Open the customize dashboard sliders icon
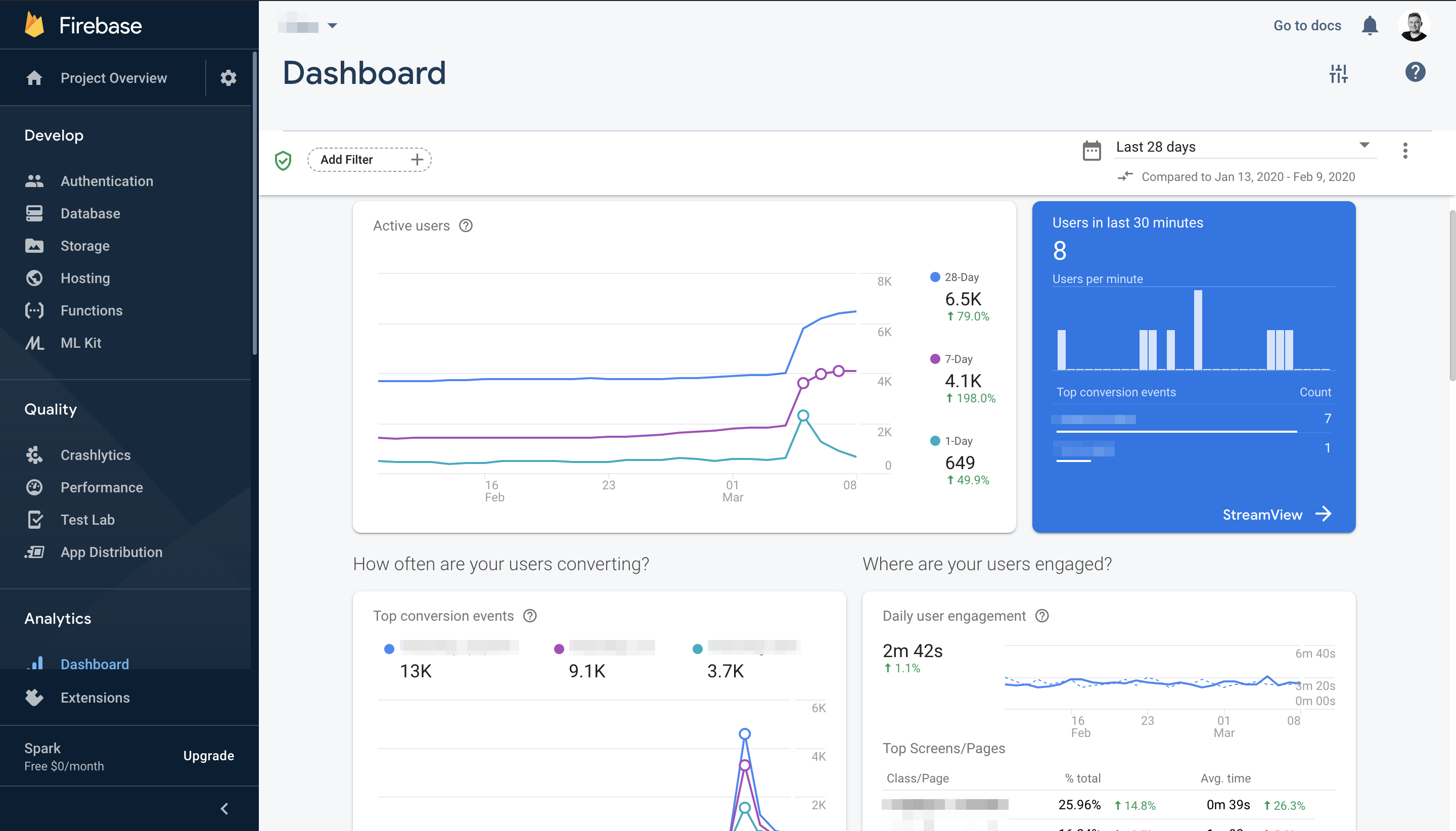The width and height of the screenshot is (1456, 831). pyautogui.click(x=1338, y=73)
